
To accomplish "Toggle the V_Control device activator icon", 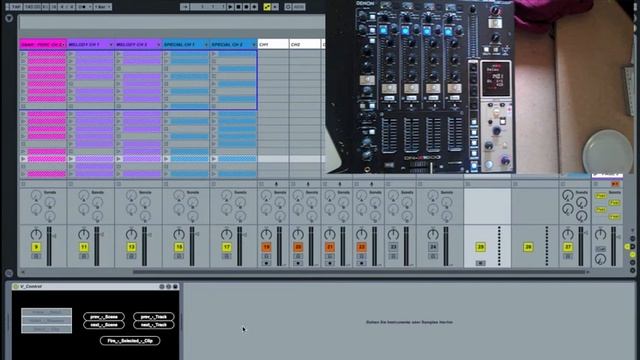I will coord(16,287).
